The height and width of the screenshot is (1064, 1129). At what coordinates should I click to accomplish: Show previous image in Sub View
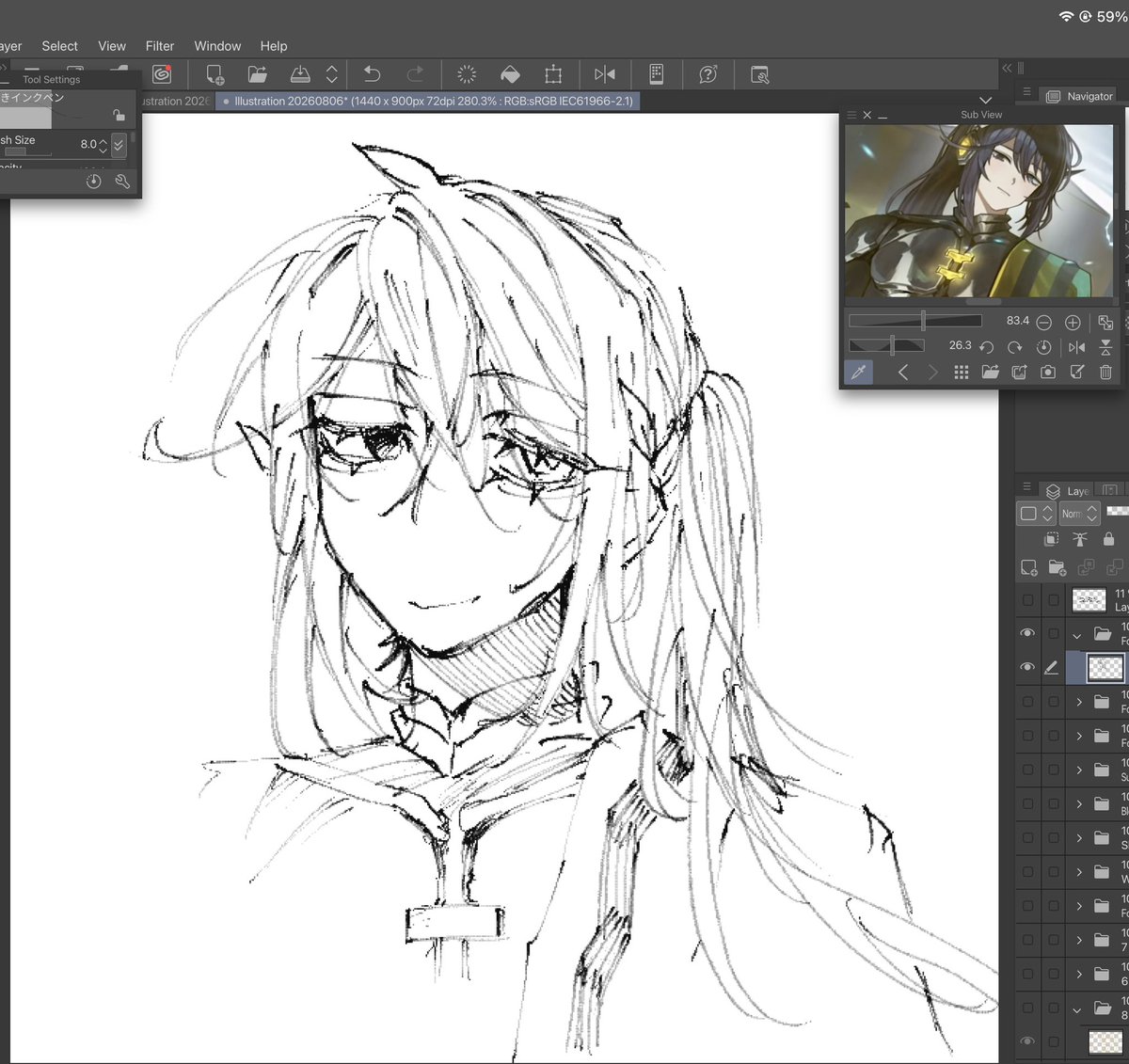click(x=903, y=373)
